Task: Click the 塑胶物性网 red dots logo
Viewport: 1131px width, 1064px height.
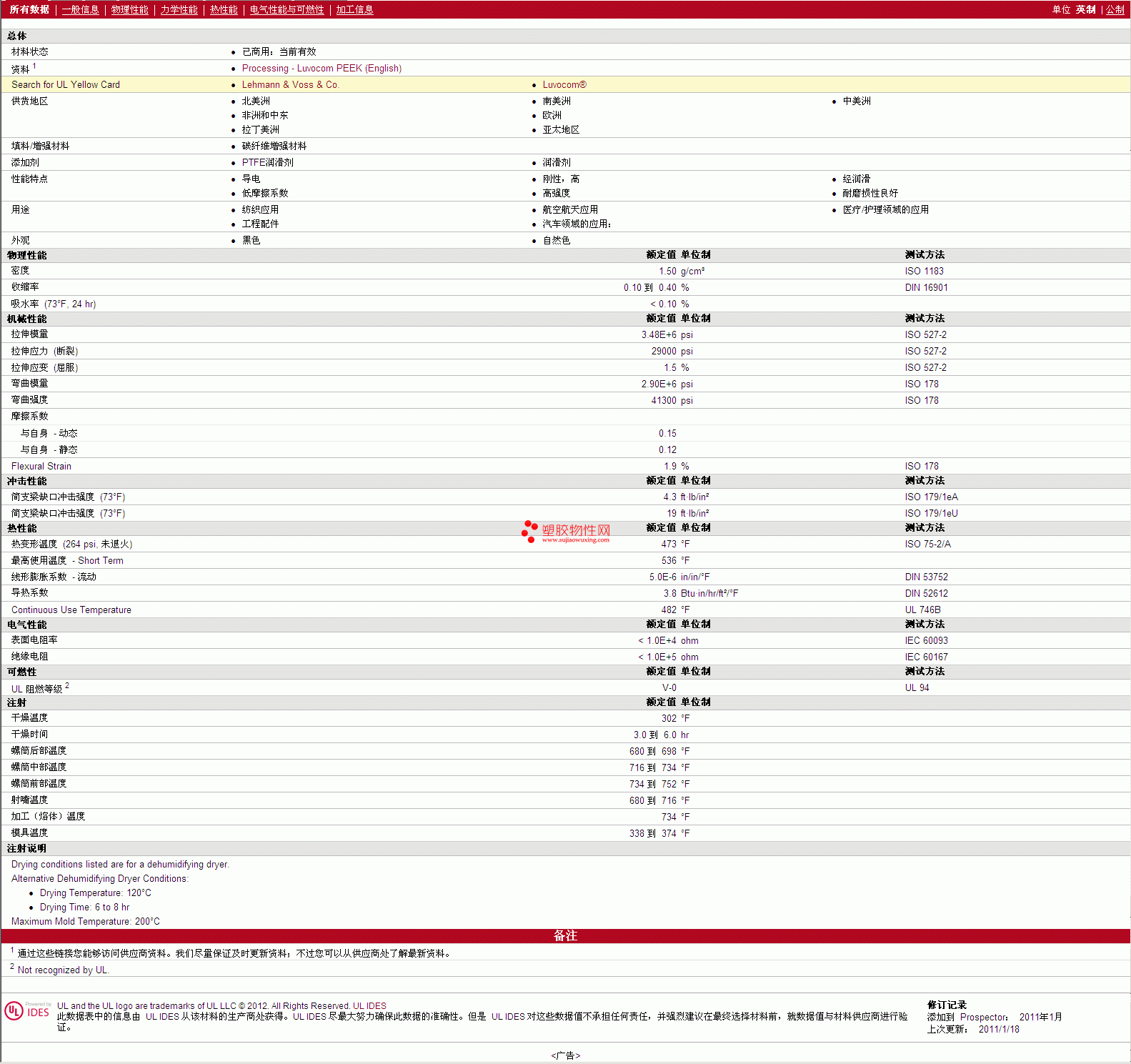Action: tap(529, 532)
